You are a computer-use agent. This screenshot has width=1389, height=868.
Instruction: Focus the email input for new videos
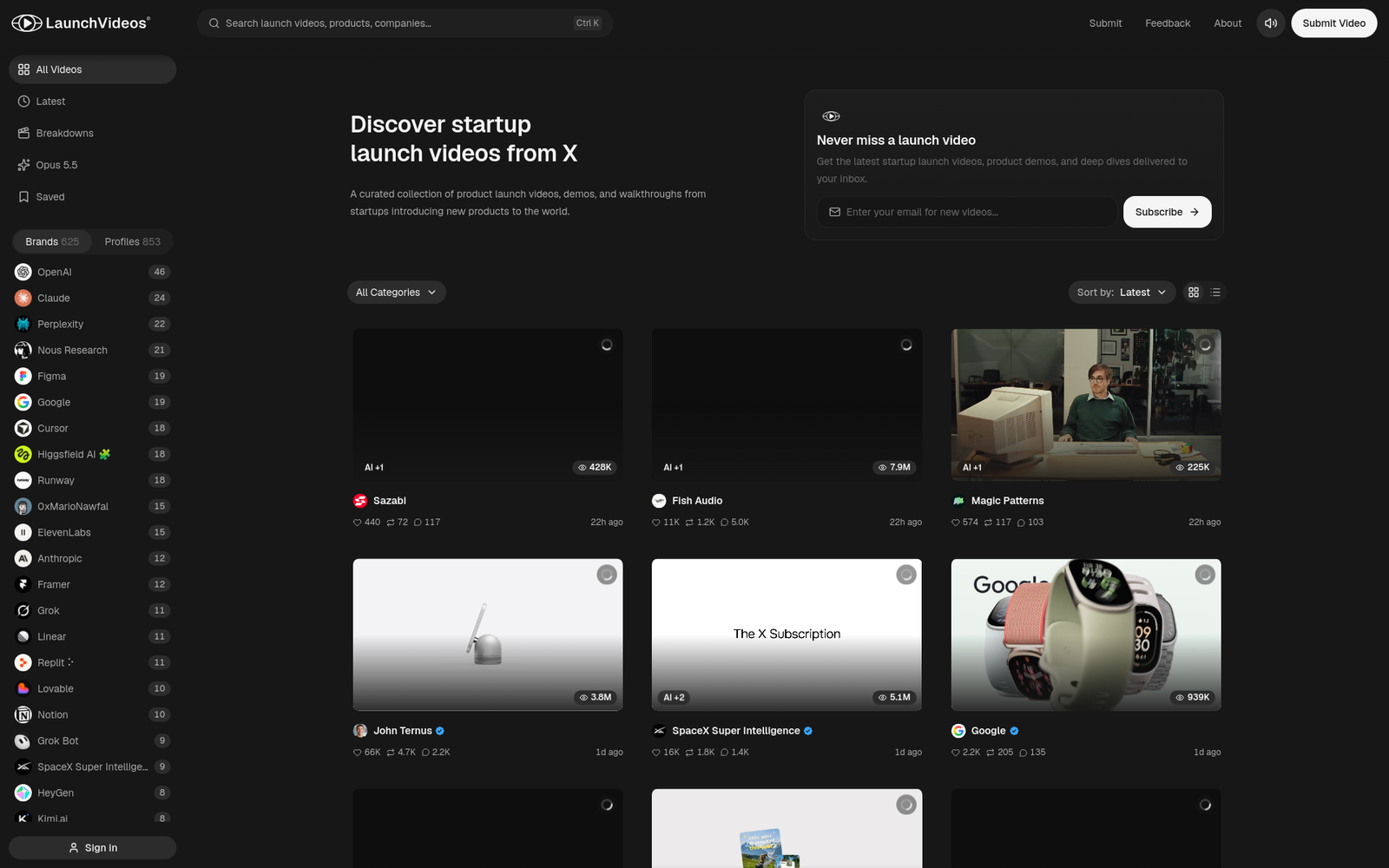click(966, 212)
